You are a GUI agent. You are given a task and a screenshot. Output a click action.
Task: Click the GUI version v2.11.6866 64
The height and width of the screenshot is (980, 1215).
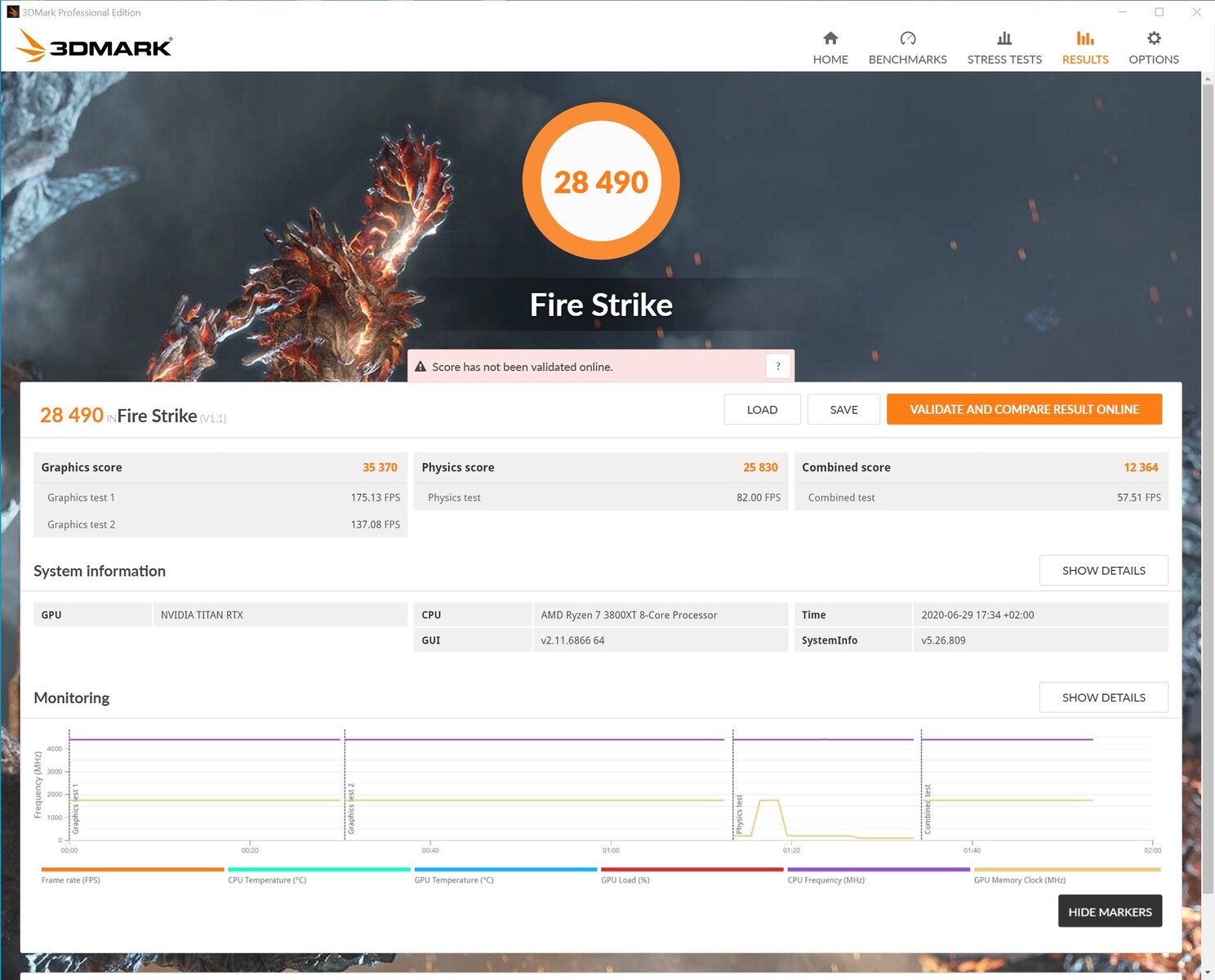[x=572, y=640]
